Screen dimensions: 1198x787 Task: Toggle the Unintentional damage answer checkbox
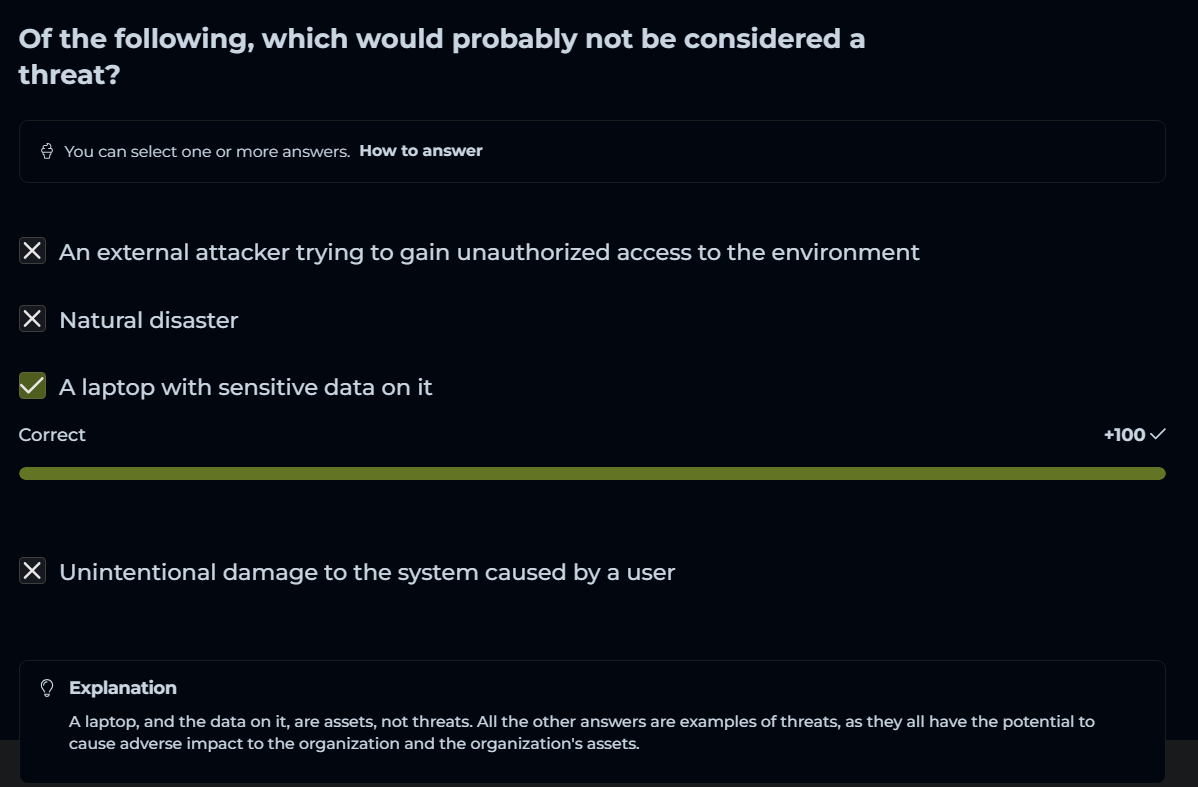coord(33,571)
